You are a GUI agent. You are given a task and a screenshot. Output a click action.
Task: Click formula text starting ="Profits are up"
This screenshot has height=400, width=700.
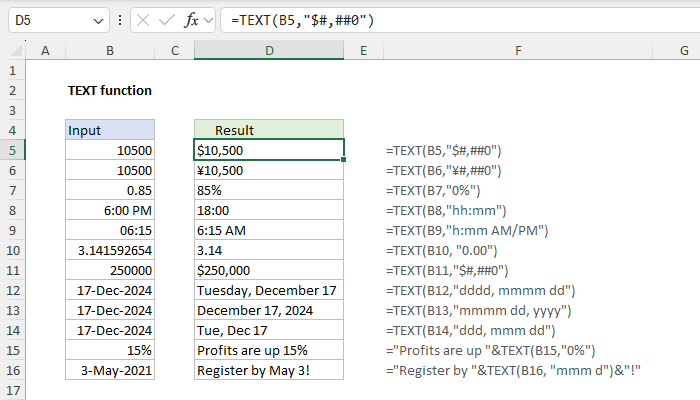coord(491,350)
